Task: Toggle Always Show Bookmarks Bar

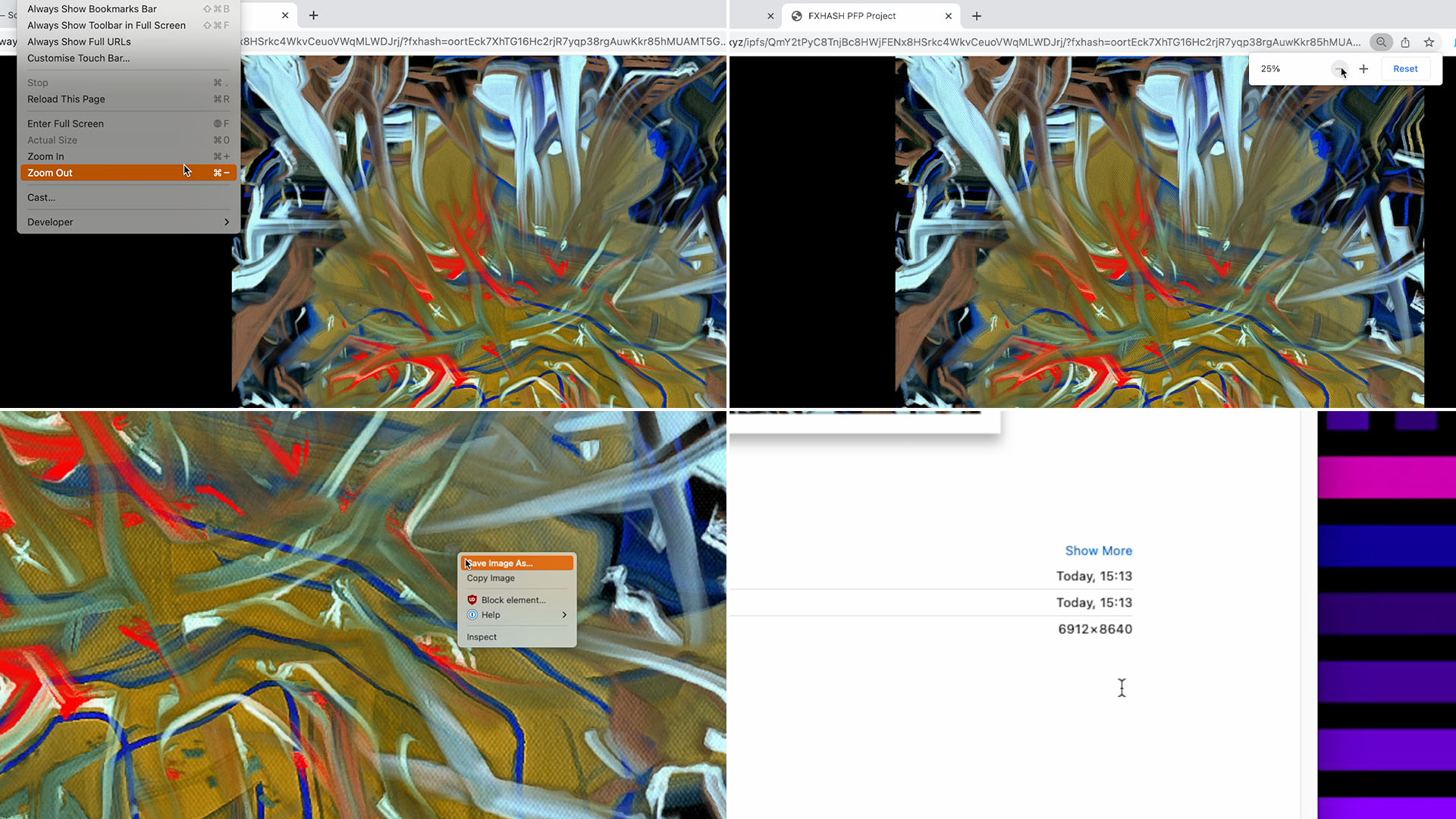Action: [x=92, y=9]
